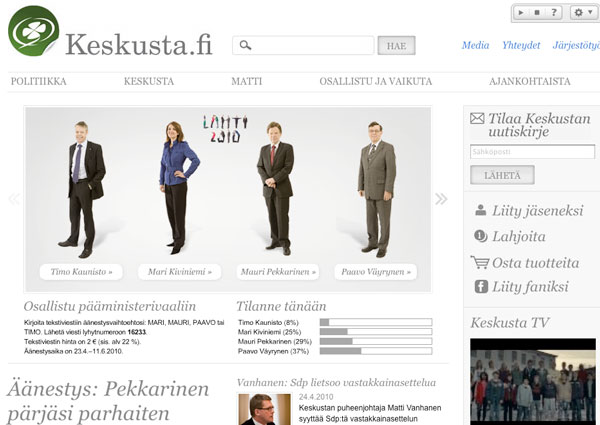The height and width of the screenshot is (425, 600).
Task: Click Mauri Pekkarinen 29% progress bar
Action: (376, 341)
